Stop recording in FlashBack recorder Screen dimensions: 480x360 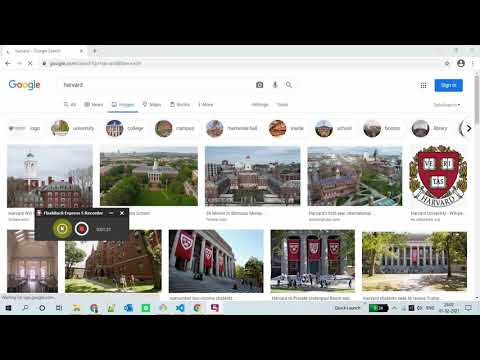pos(82,229)
